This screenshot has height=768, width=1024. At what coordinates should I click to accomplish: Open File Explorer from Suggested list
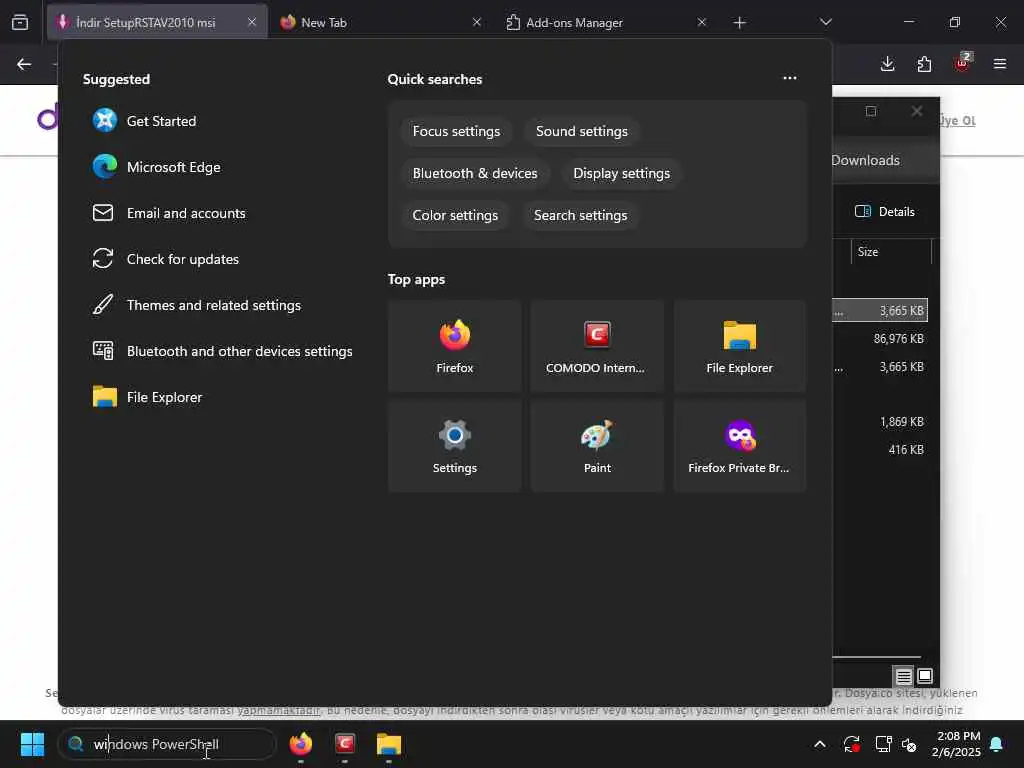(x=148, y=397)
